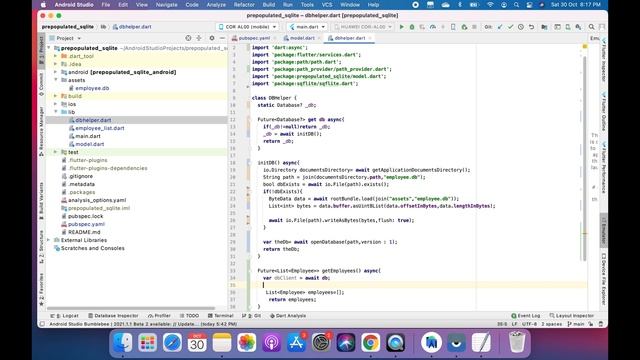This screenshot has width=640, height=360.
Task: Run the app with the green play button
Action: click(x=402, y=27)
